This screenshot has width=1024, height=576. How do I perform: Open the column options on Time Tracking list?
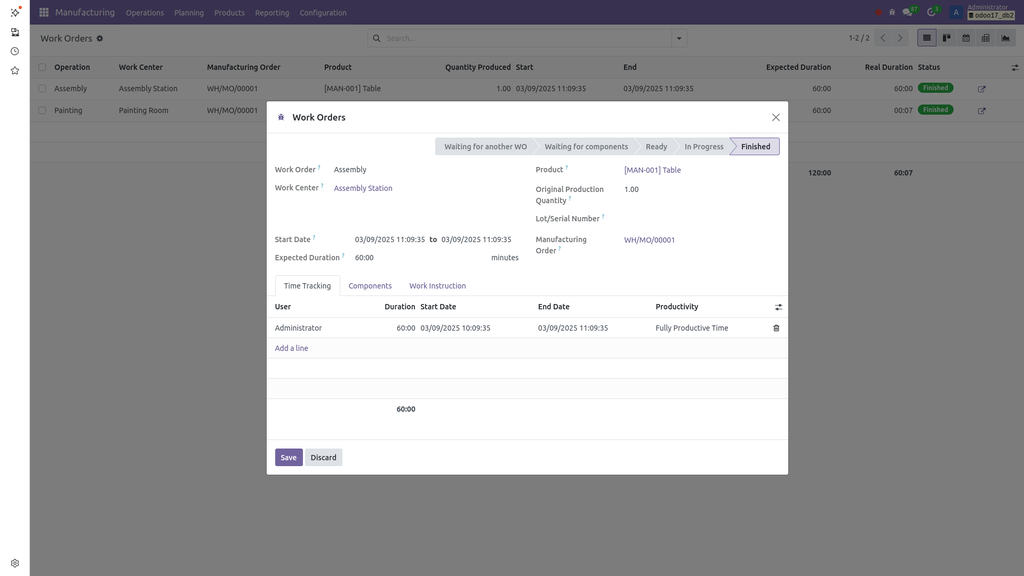(x=777, y=306)
